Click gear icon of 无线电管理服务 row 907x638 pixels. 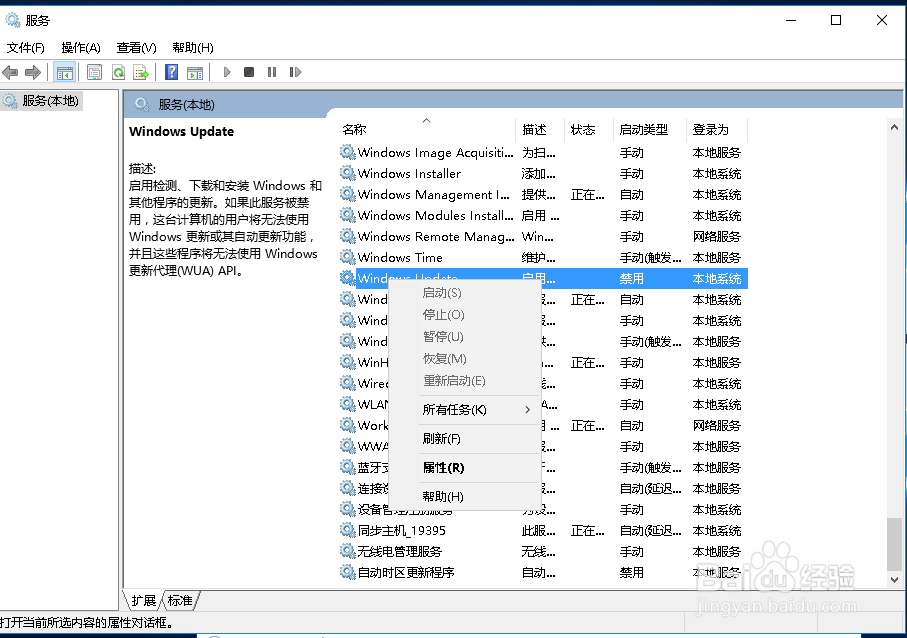click(347, 551)
